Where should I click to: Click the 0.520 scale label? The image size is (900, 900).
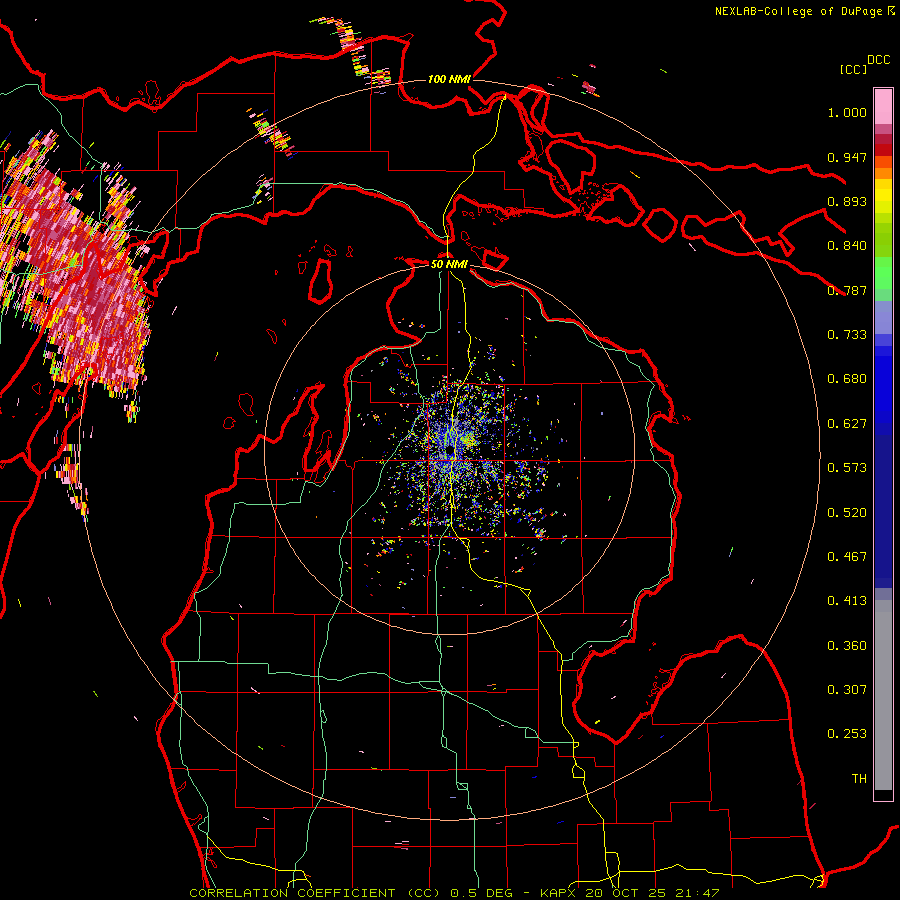tap(847, 513)
